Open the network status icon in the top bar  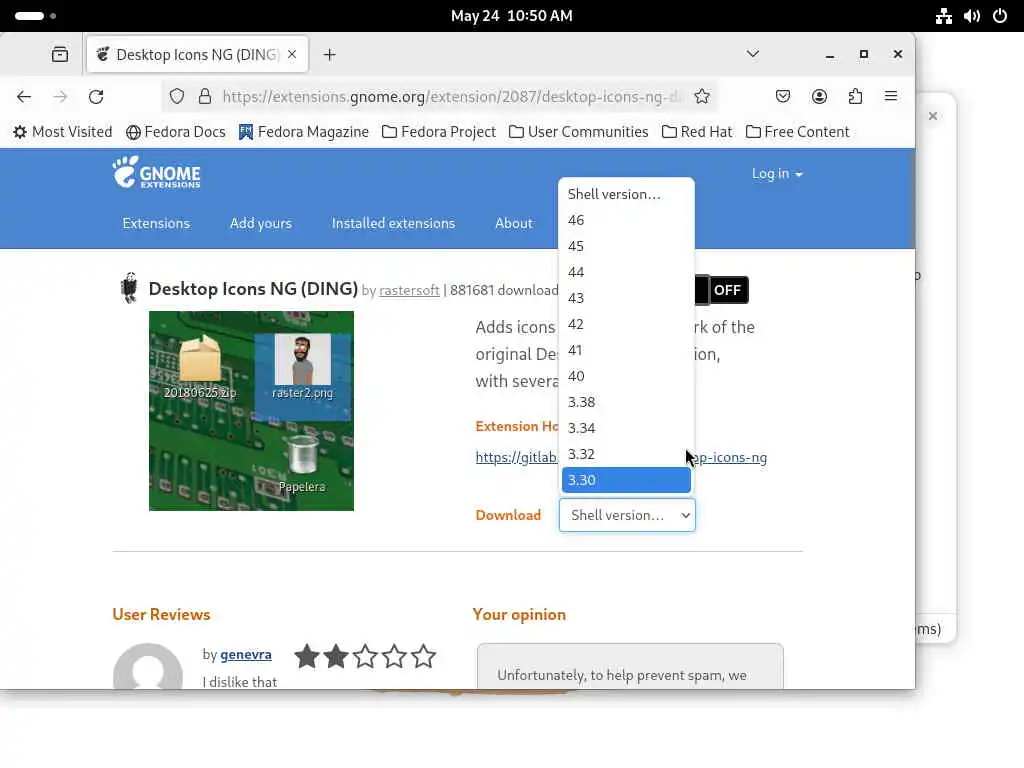(x=944, y=16)
